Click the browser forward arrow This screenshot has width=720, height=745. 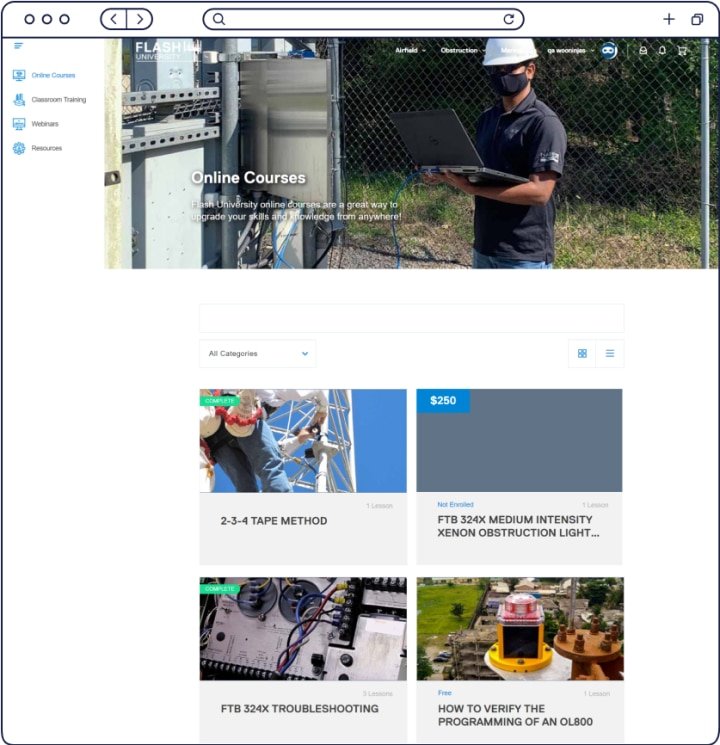tap(140, 19)
